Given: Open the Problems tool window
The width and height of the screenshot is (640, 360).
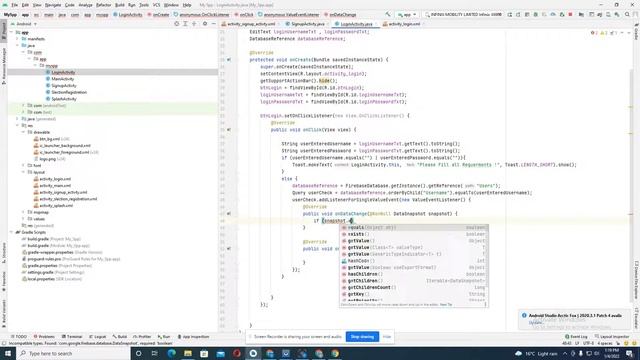Looking at the screenshot, I should 44,337.
